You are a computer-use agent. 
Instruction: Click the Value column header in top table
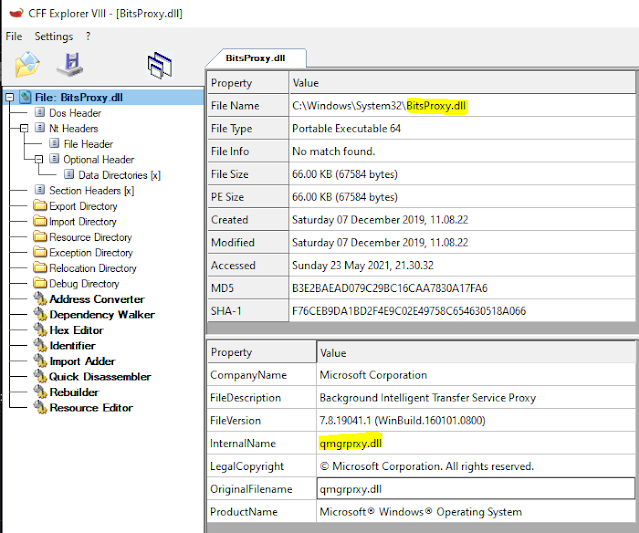[462, 83]
